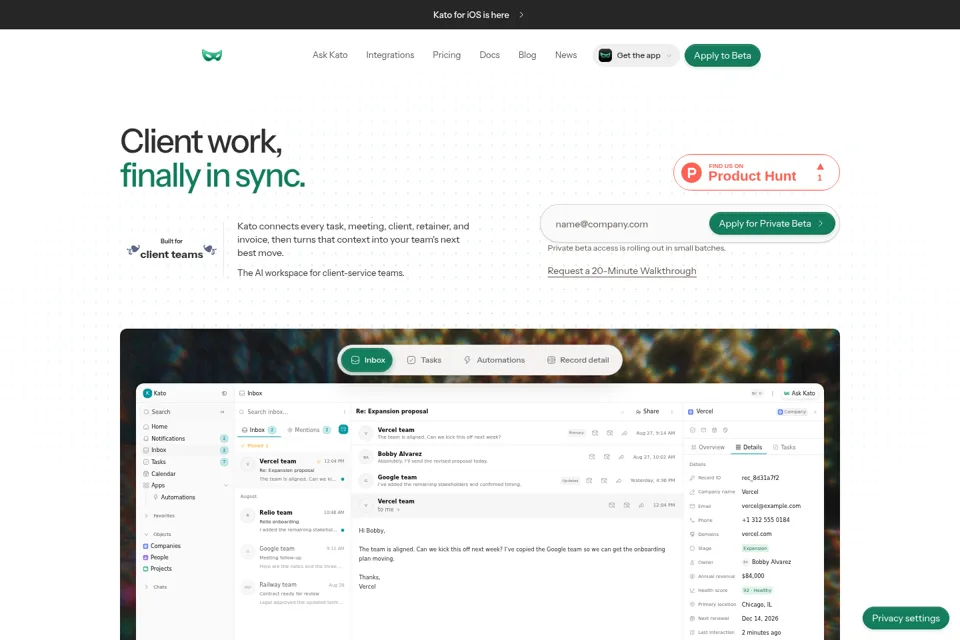
Task: Open the Relio team conversation
Action: click(x=293, y=521)
